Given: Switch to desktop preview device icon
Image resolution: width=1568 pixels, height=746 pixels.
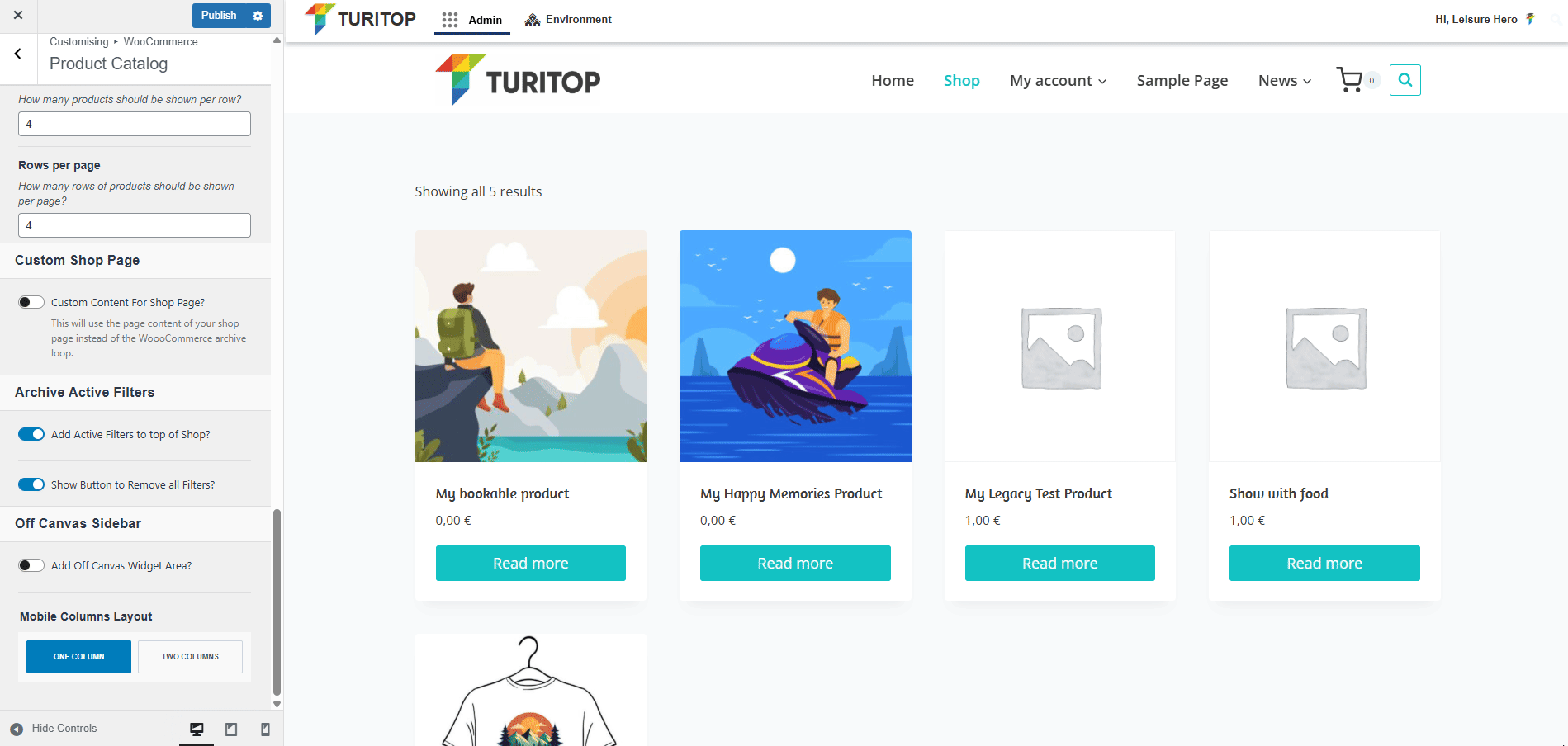Looking at the screenshot, I should [197, 729].
